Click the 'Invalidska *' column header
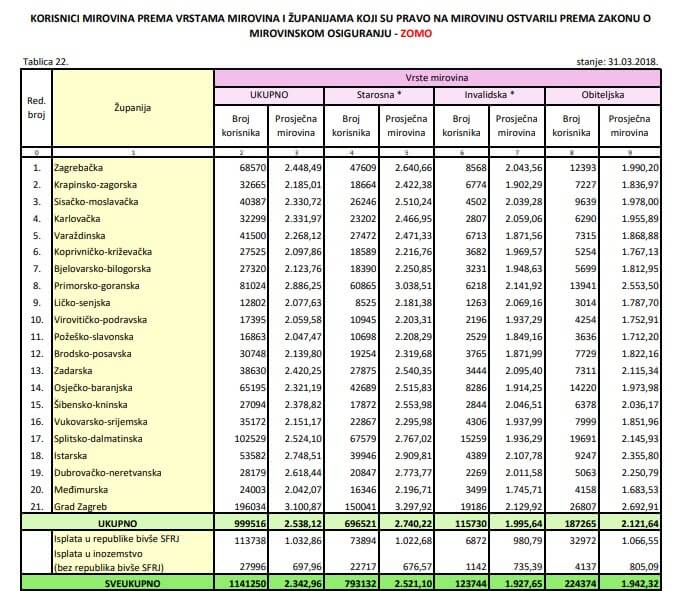This screenshot has width=674, height=591. (x=490, y=93)
